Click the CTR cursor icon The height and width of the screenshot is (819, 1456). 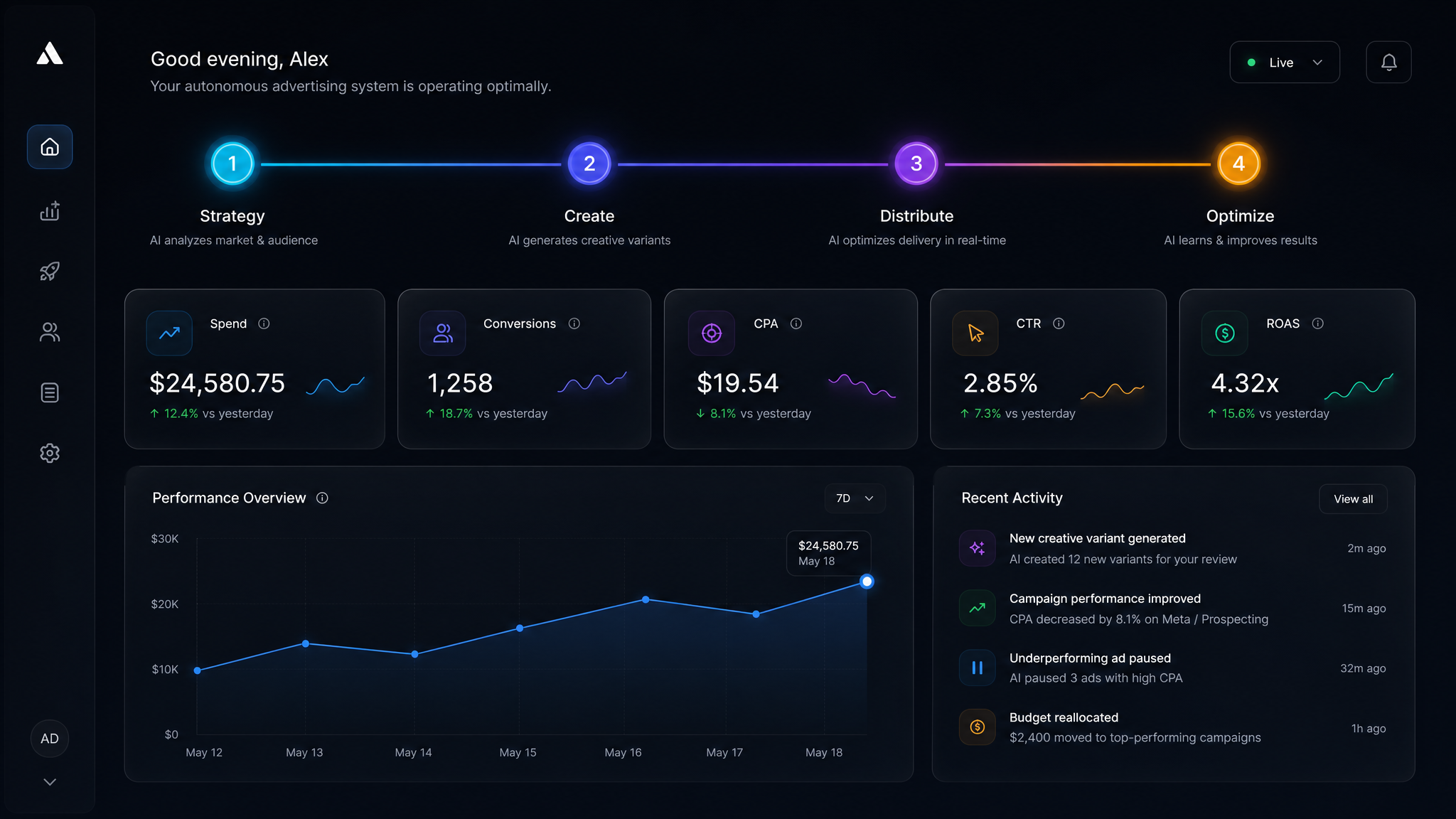coord(975,333)
